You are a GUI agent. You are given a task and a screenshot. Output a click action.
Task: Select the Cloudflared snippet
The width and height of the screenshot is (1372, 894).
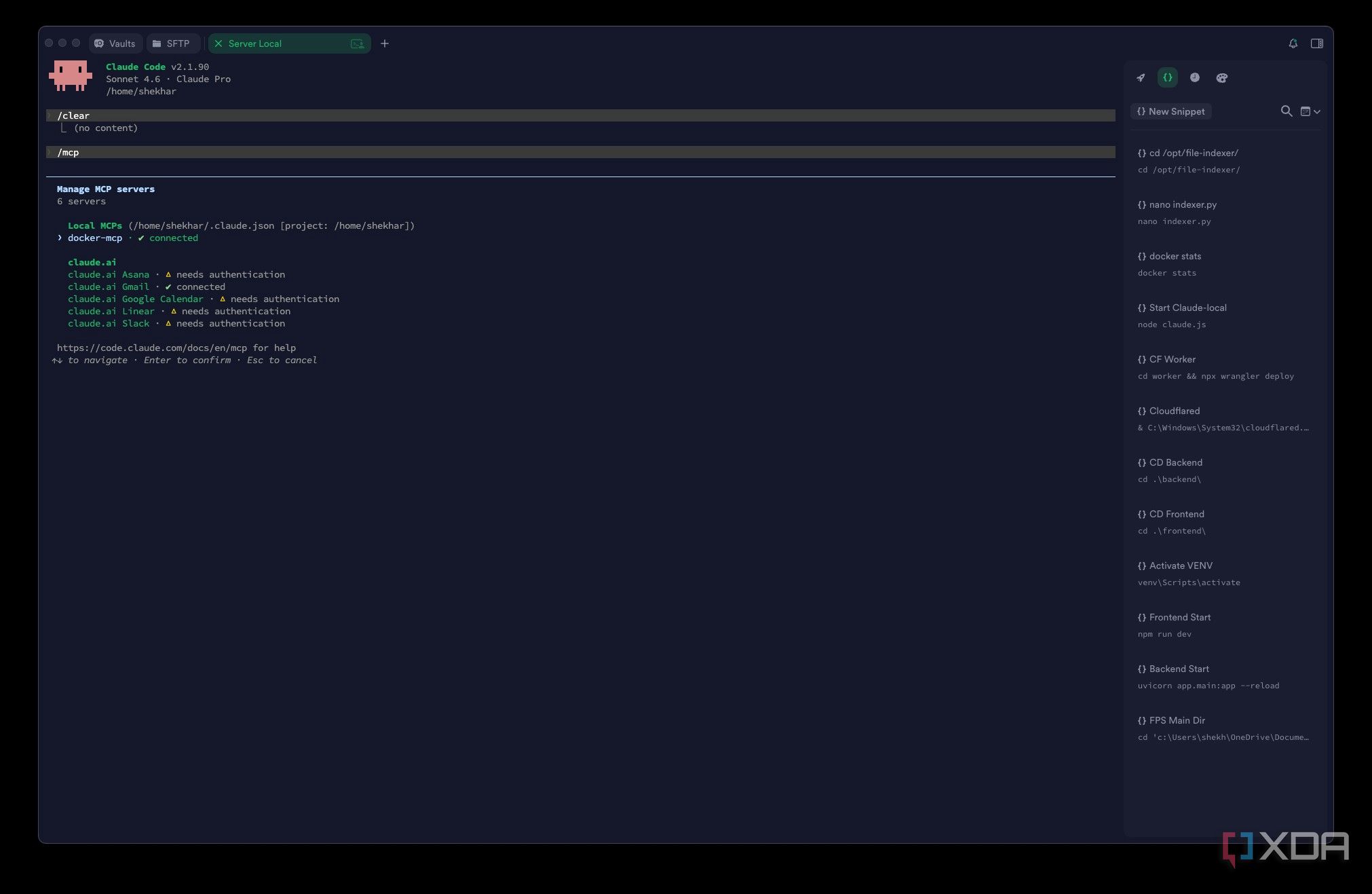coord(1225,419)
